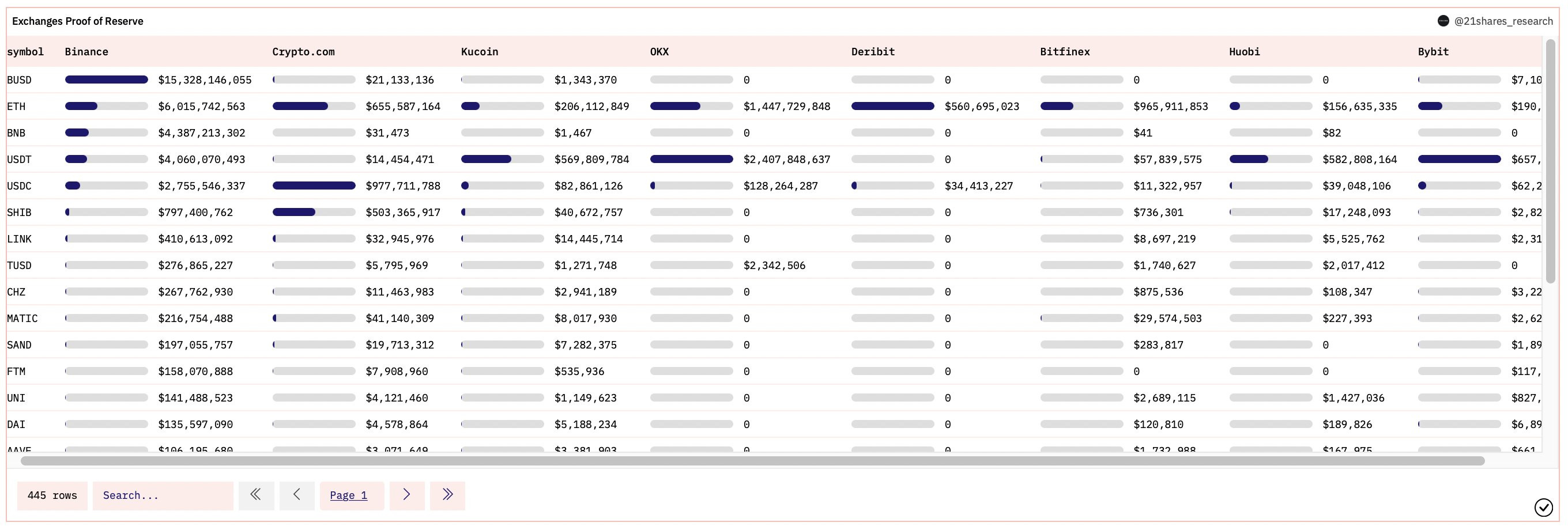Click the Kucoin value $5,188,234
This screenshot has width=1568, height=530.
[x=586, y=424]
